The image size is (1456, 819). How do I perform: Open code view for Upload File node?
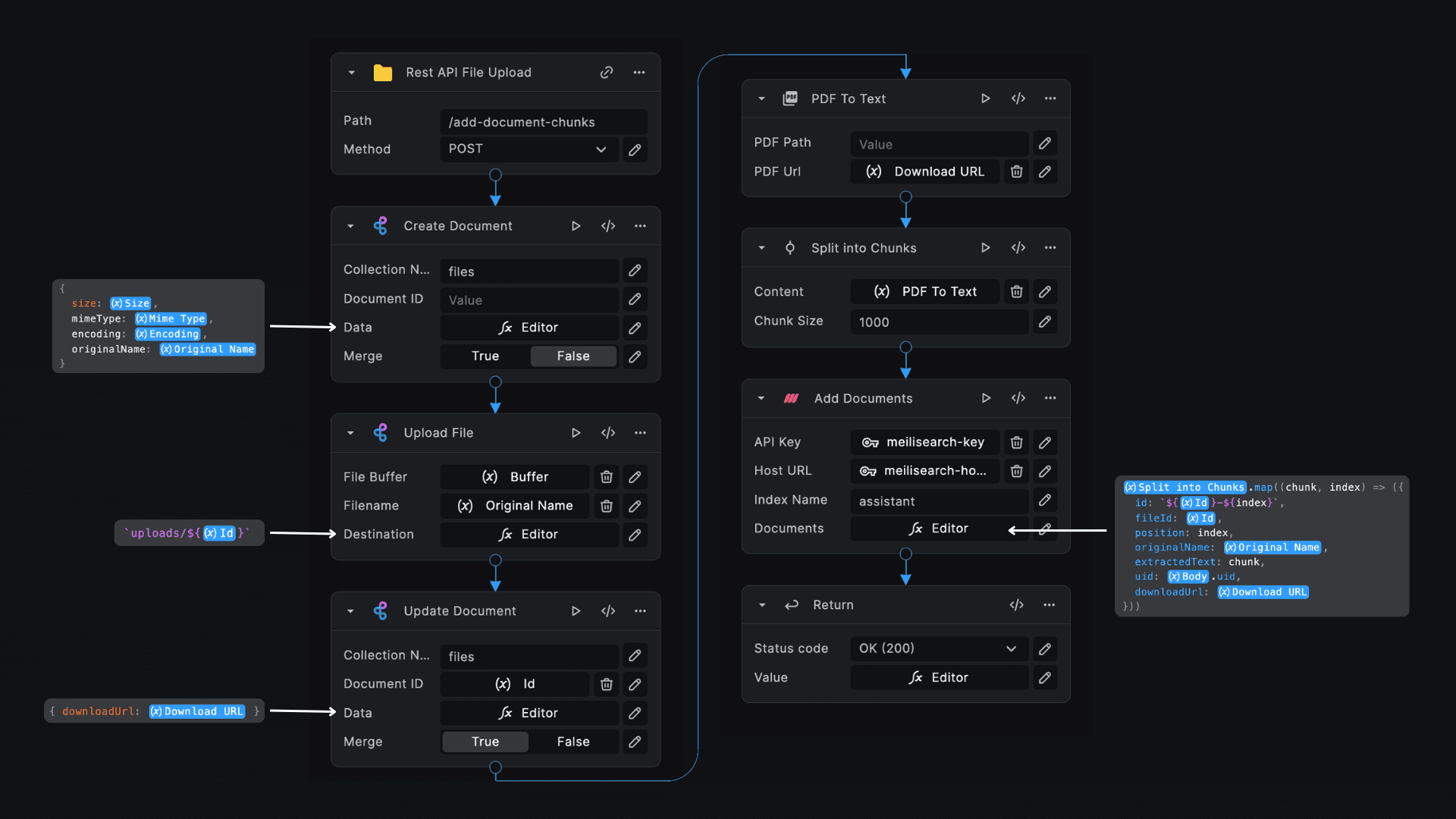point(608,433)
